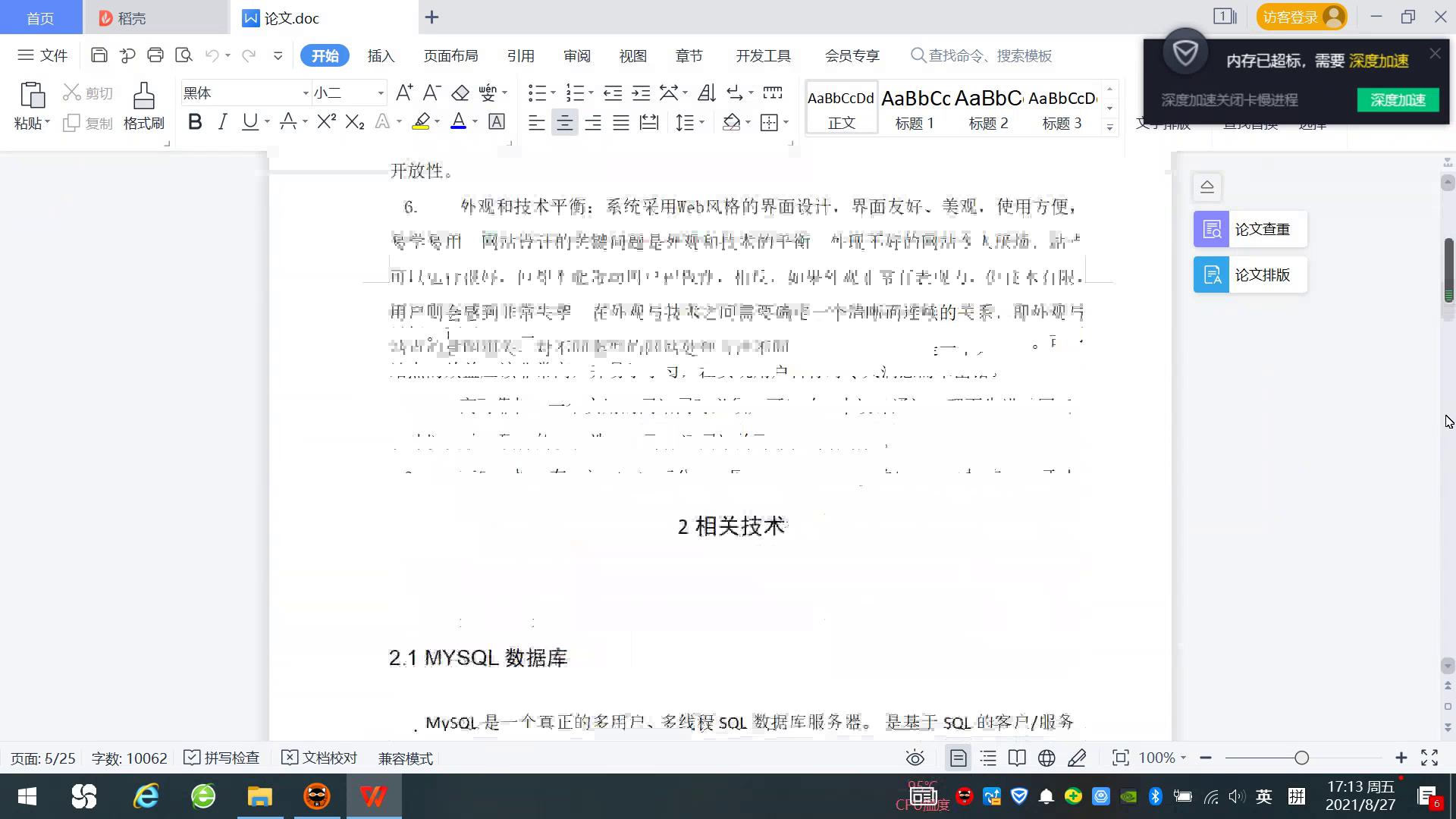
Task: Switch to the 插入 ribbon tab
Action: point(381,56)
